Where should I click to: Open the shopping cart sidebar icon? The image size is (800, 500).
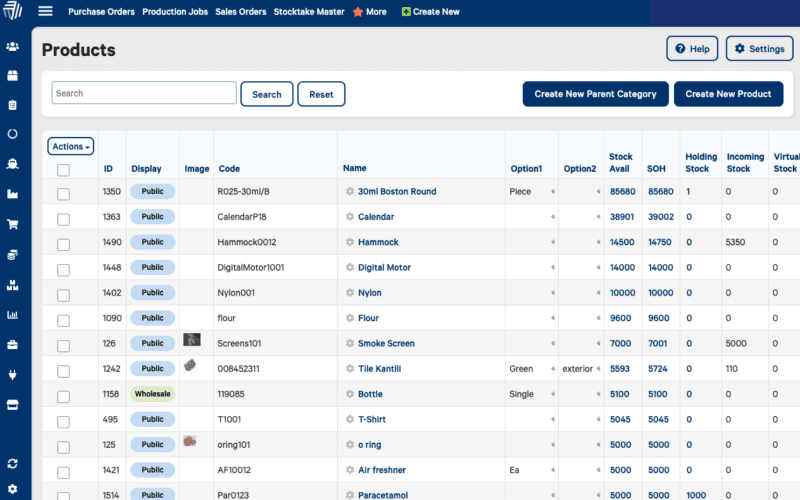(x=12, y=224)
